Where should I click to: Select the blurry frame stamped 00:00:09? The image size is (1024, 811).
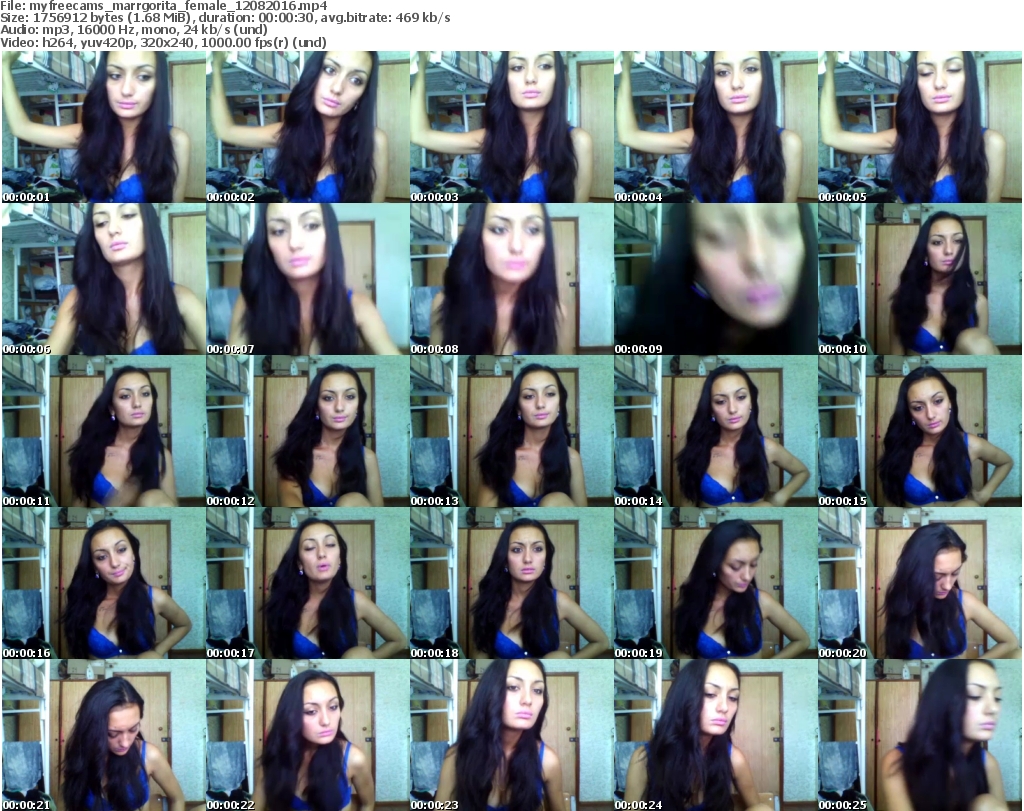tap(716, 279)
